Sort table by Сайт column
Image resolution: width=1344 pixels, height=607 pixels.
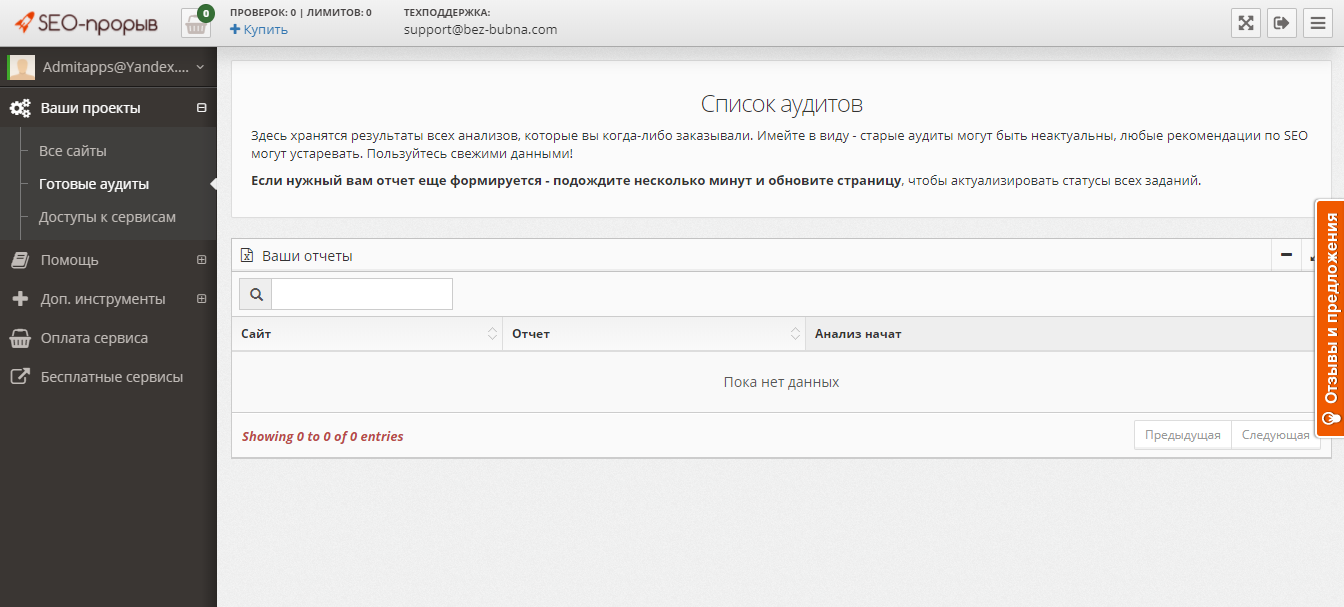click(367, 334)
